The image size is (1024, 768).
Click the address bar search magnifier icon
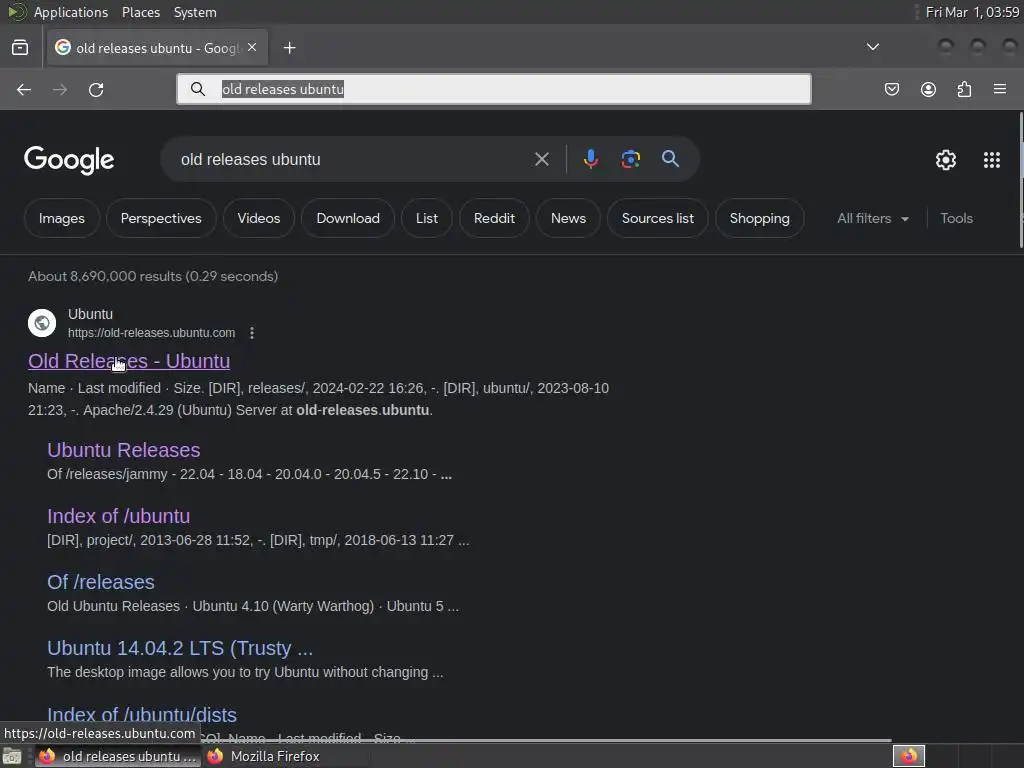tap(198, 89)
